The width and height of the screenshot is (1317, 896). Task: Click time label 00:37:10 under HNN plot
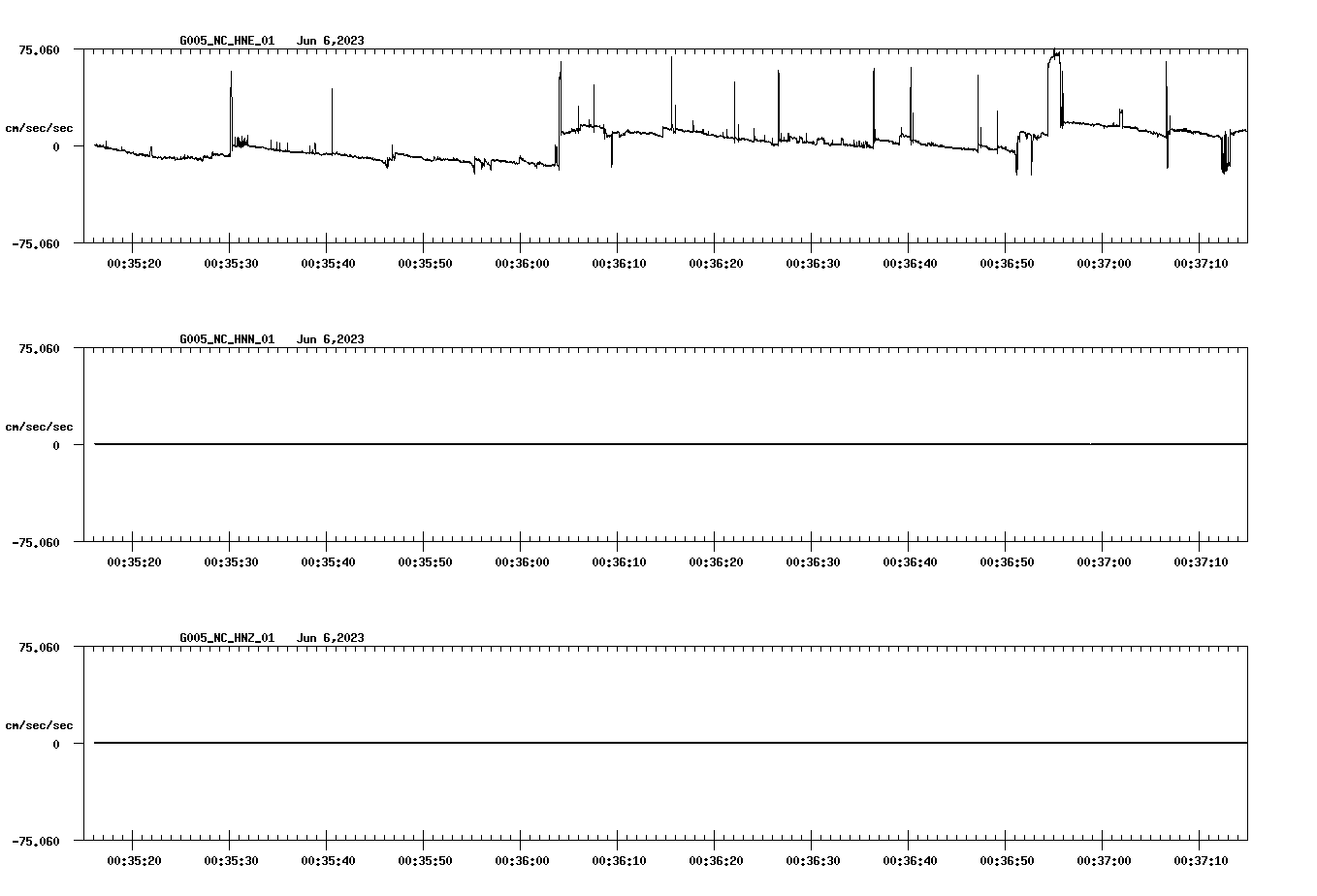(1201, 562)
